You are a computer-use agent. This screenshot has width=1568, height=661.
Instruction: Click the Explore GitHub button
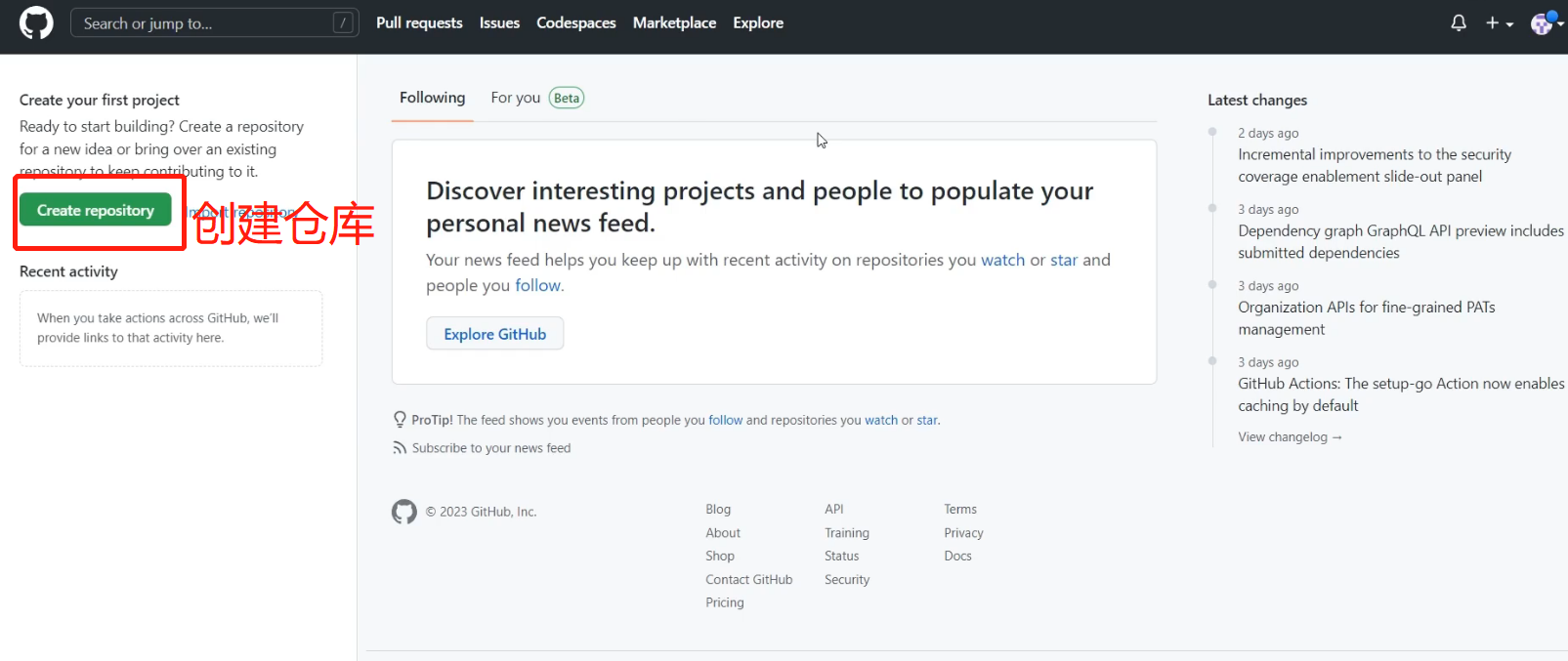(495, 334)
